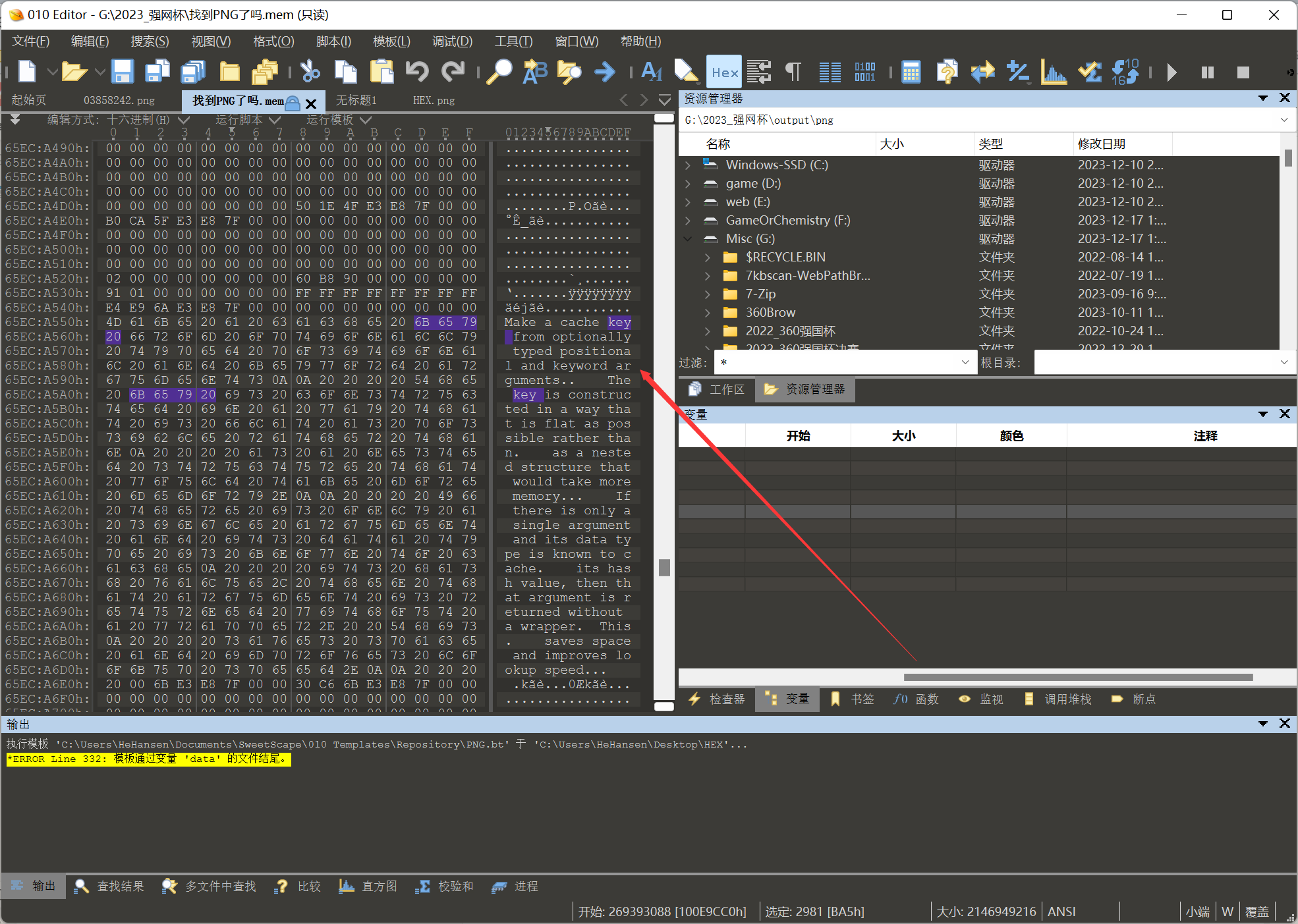Click the blue Goto arrow icon
This screenshot has height=924, width=1298.
(605, 71)
